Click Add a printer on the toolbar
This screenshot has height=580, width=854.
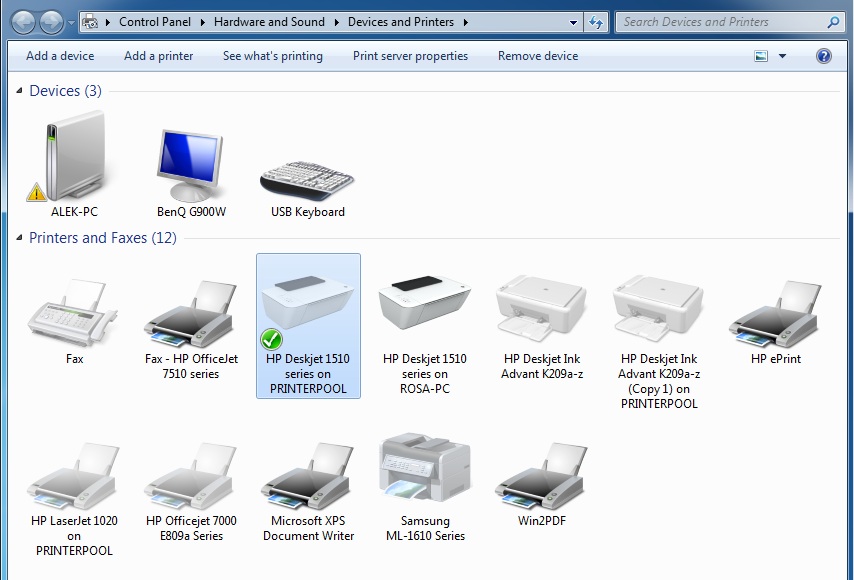158,56
